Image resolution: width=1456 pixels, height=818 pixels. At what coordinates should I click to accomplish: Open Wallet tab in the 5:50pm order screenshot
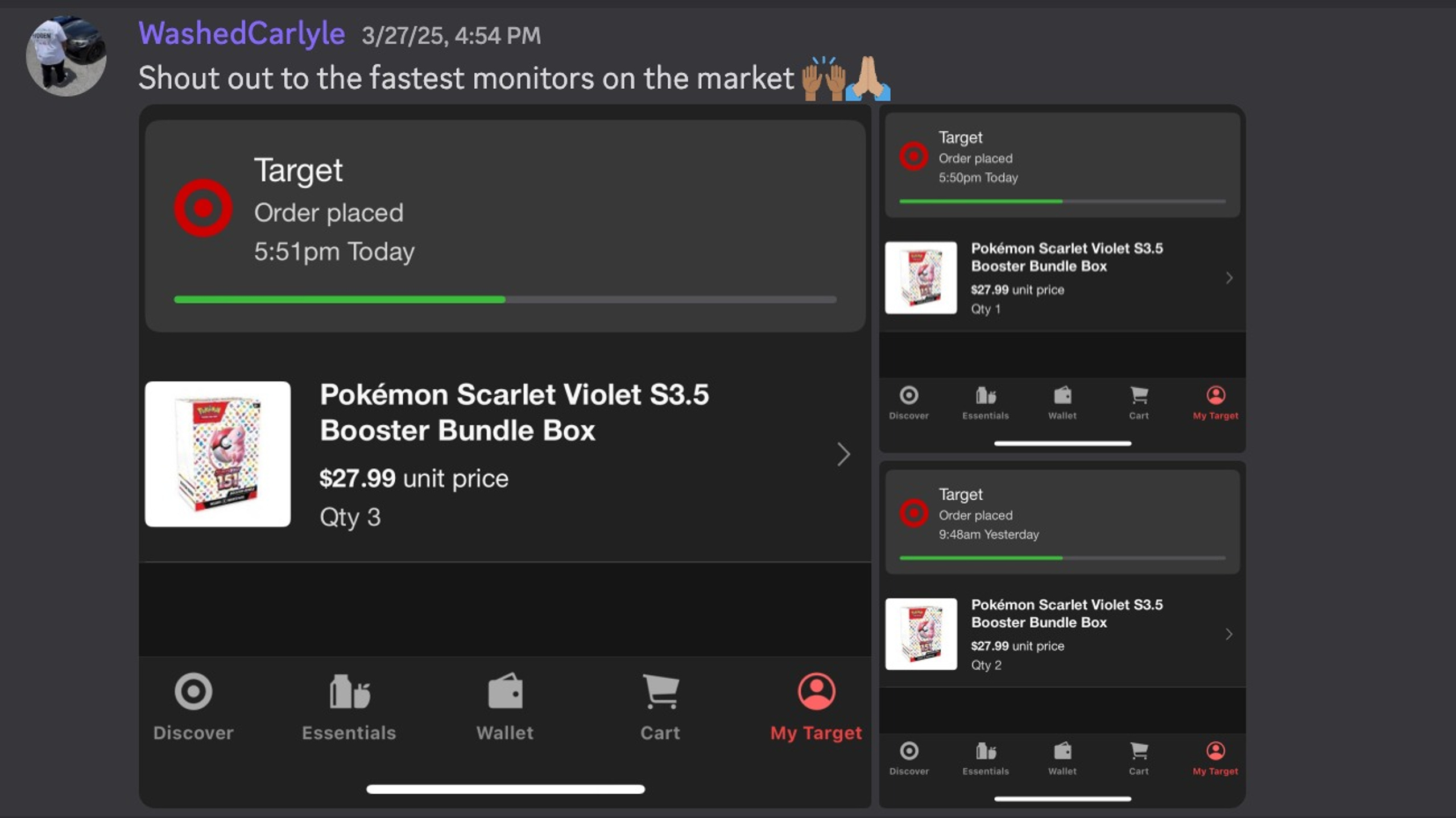point(1062,403)
